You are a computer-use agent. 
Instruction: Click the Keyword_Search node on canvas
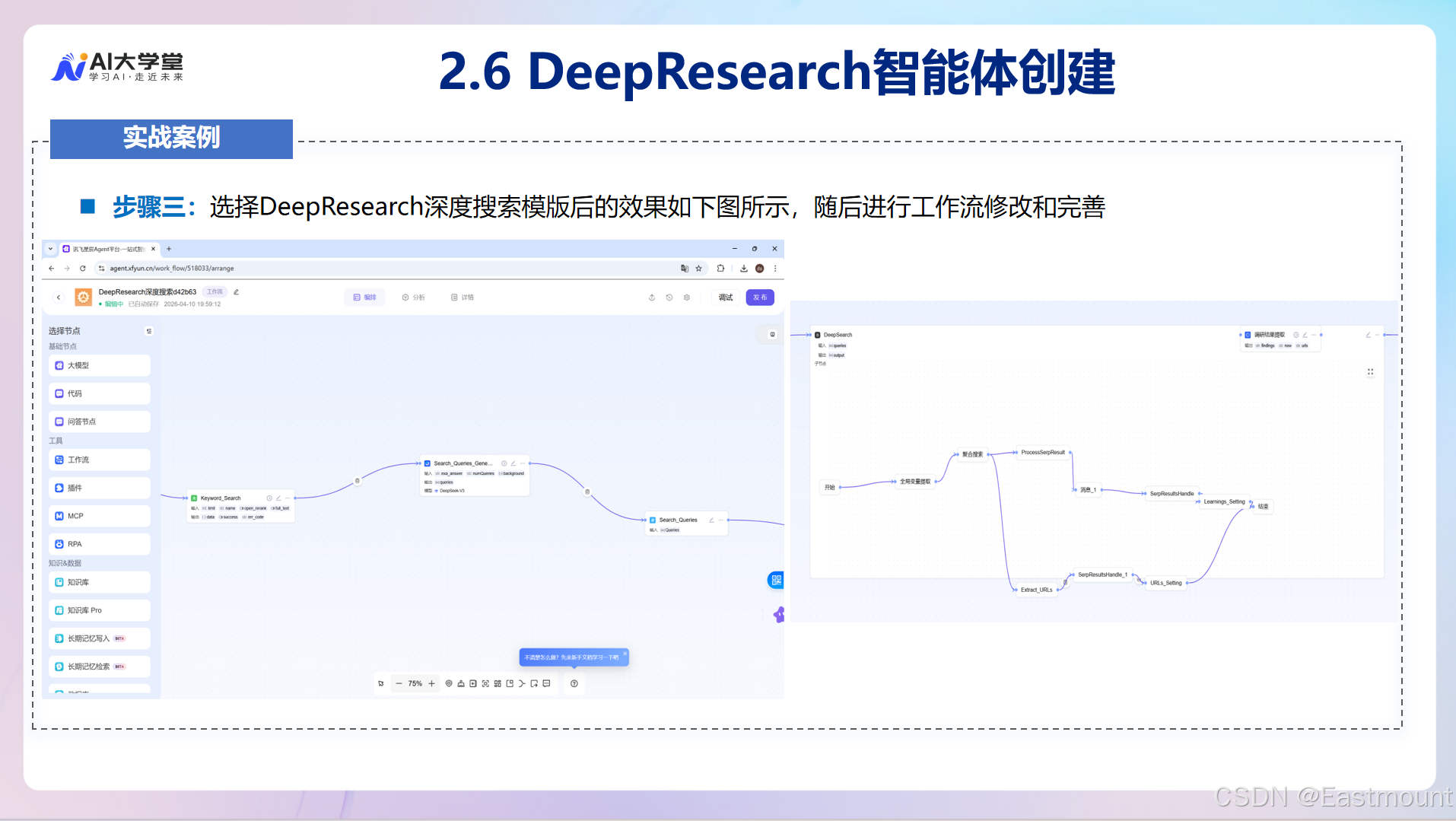[240, 508]
